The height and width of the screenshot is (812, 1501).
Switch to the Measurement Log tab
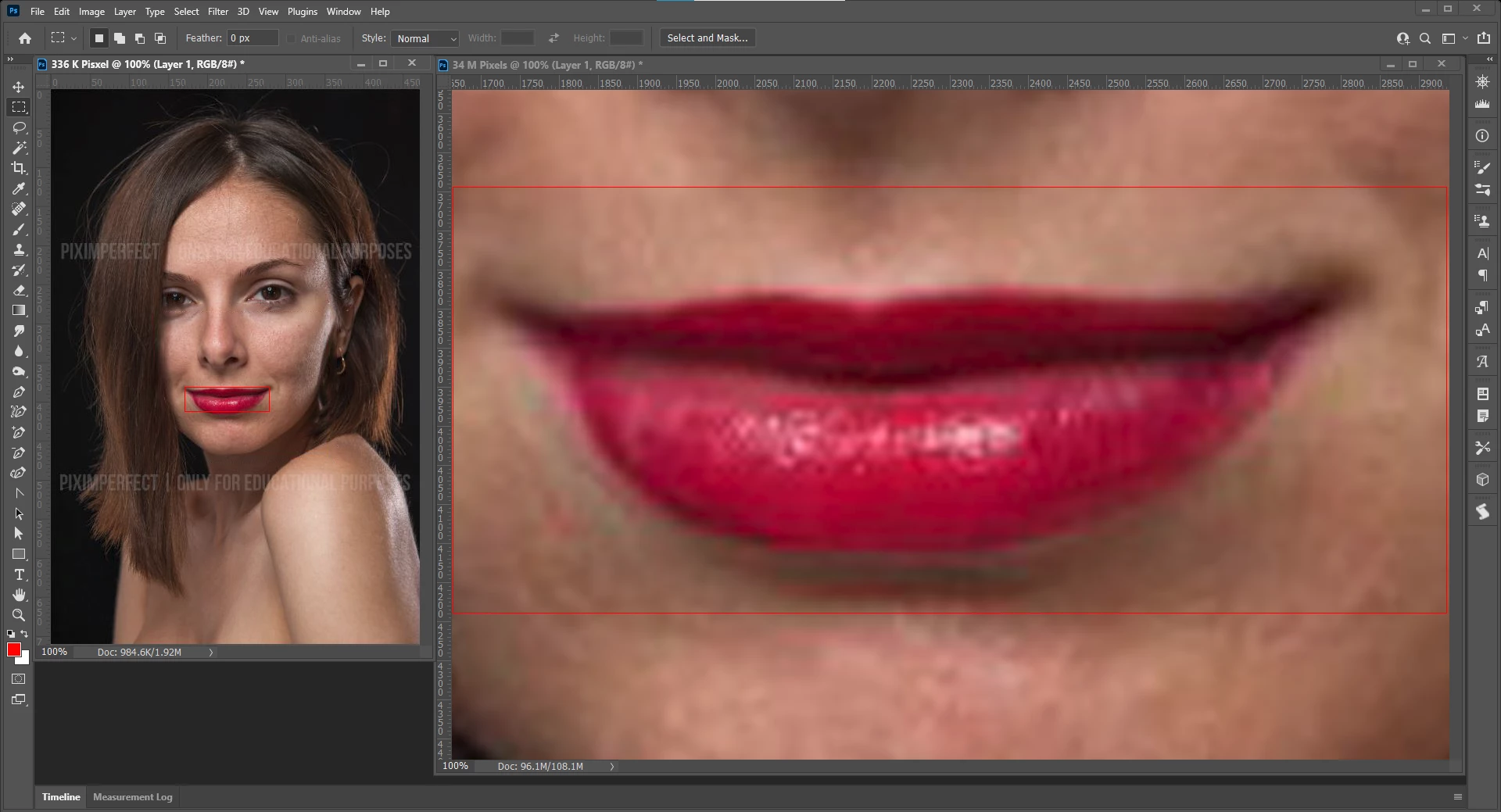(x=133, y=797)
